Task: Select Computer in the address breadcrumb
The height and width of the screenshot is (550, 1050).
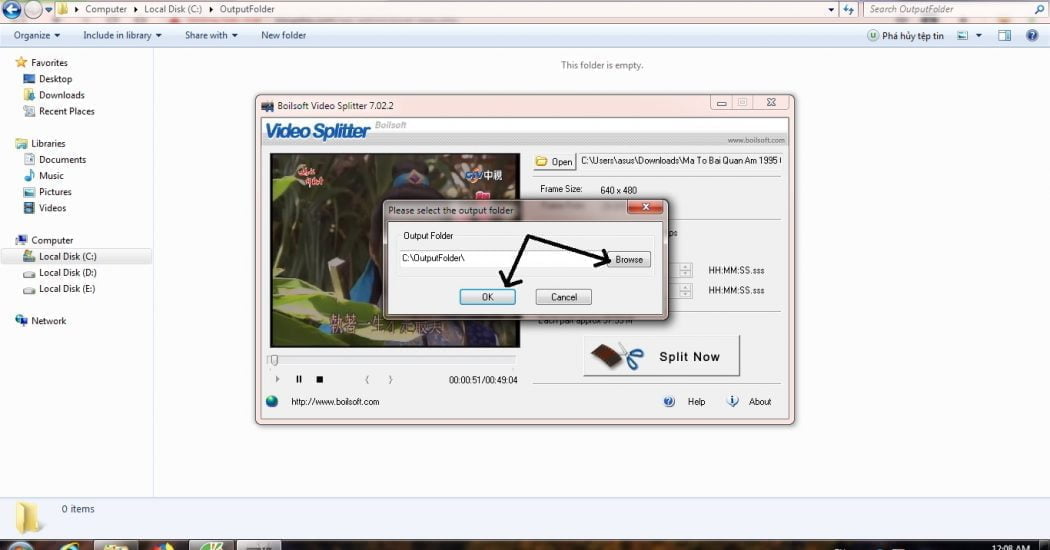Action: 106,9
